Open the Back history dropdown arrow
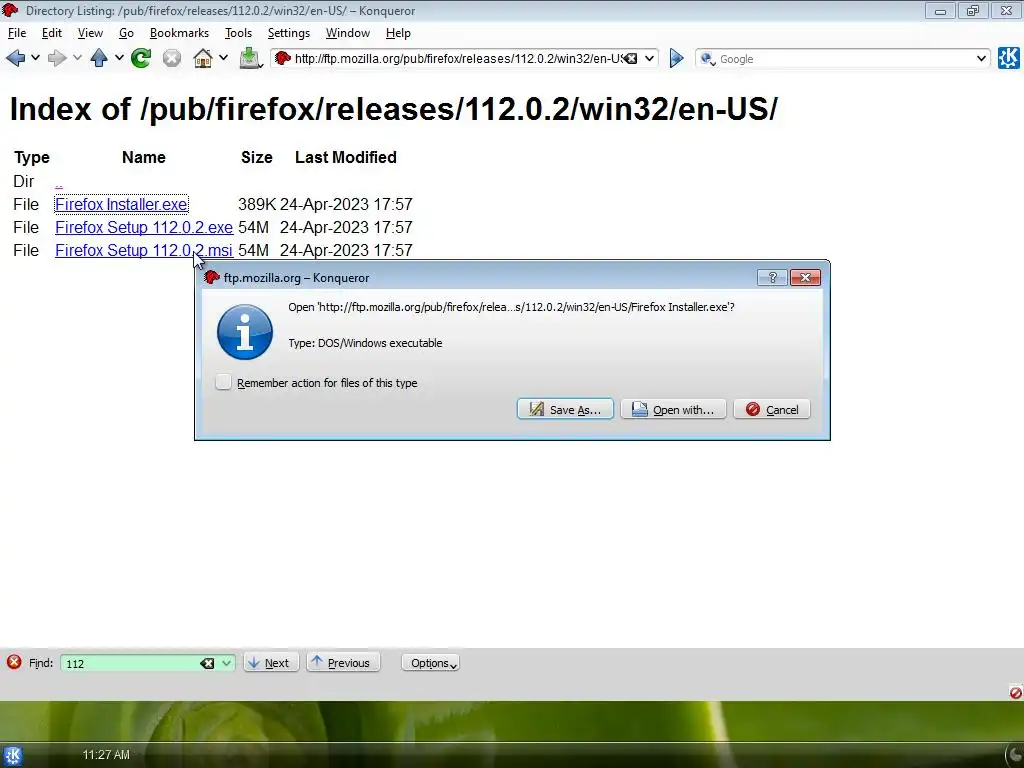The image size is (1024, 768). [35, 58]
